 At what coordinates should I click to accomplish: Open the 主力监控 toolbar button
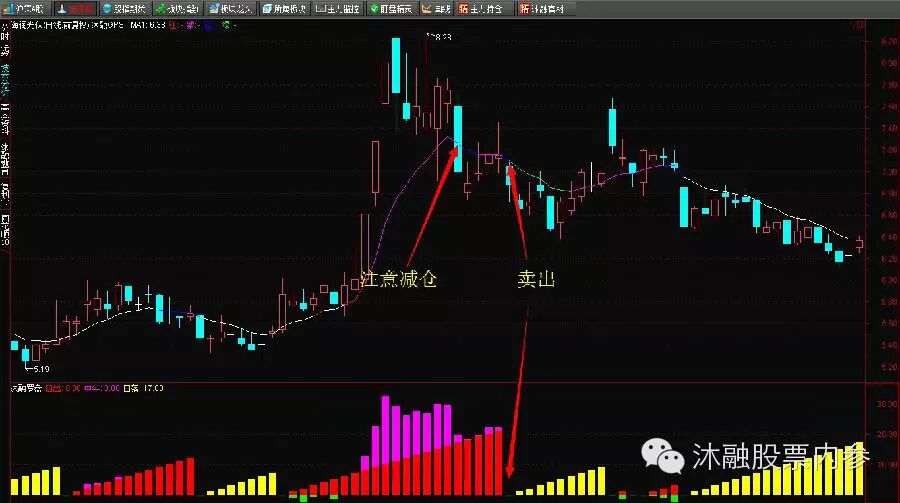[338, 9]
